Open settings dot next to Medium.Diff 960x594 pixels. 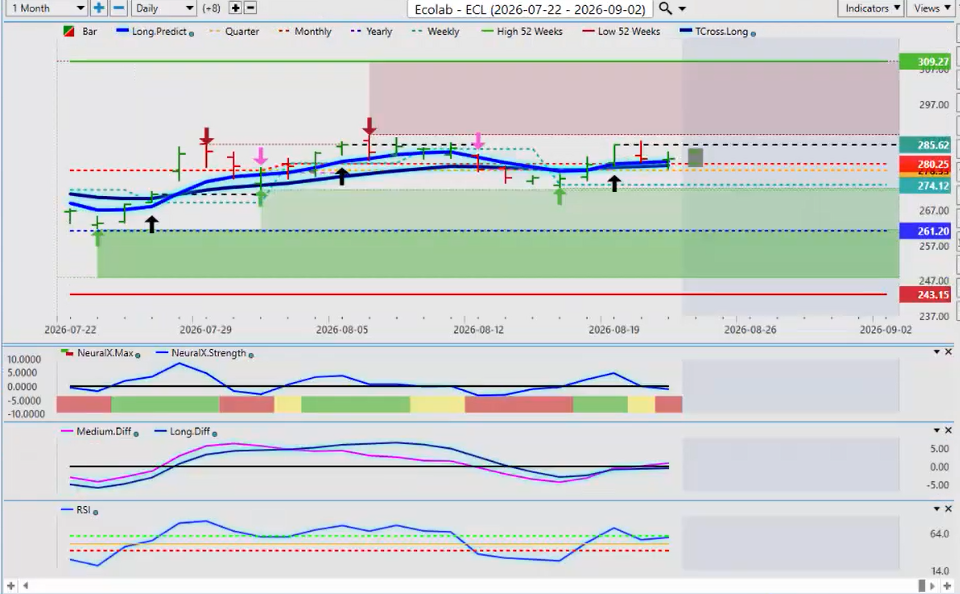click(x=136, y=434)
